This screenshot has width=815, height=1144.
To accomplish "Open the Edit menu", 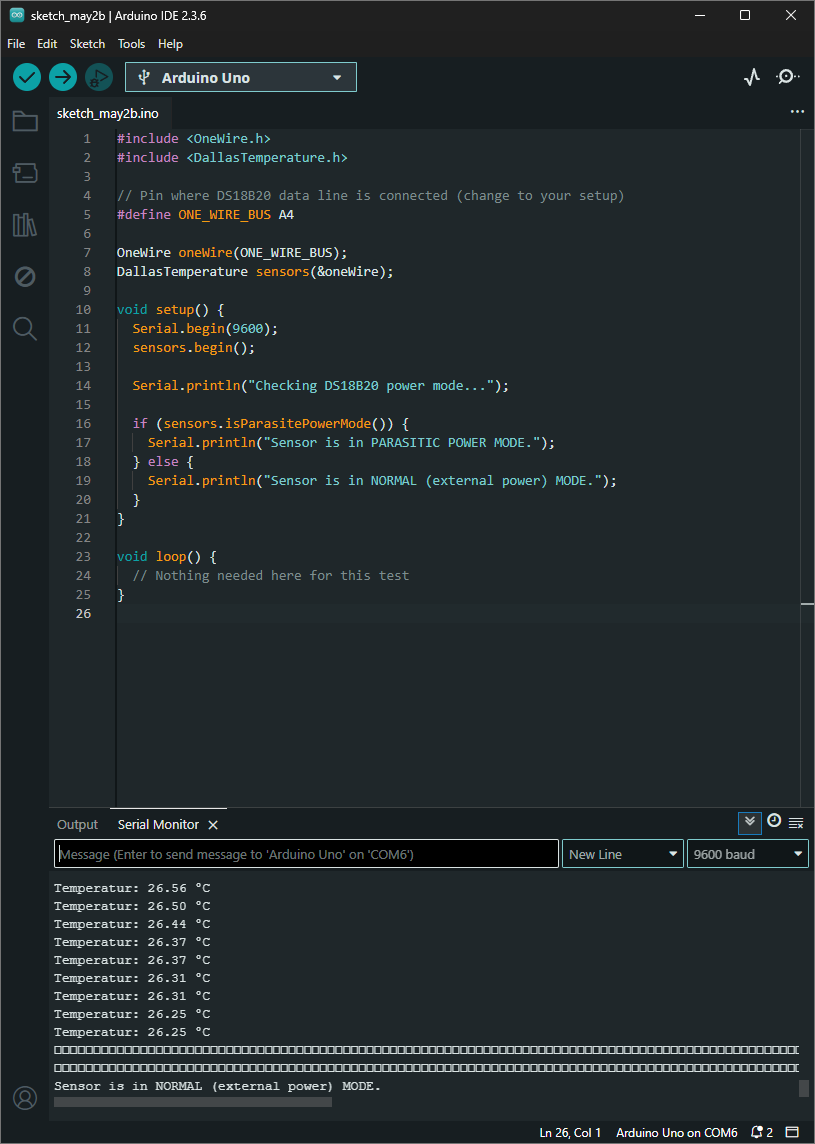I will 47,44.
